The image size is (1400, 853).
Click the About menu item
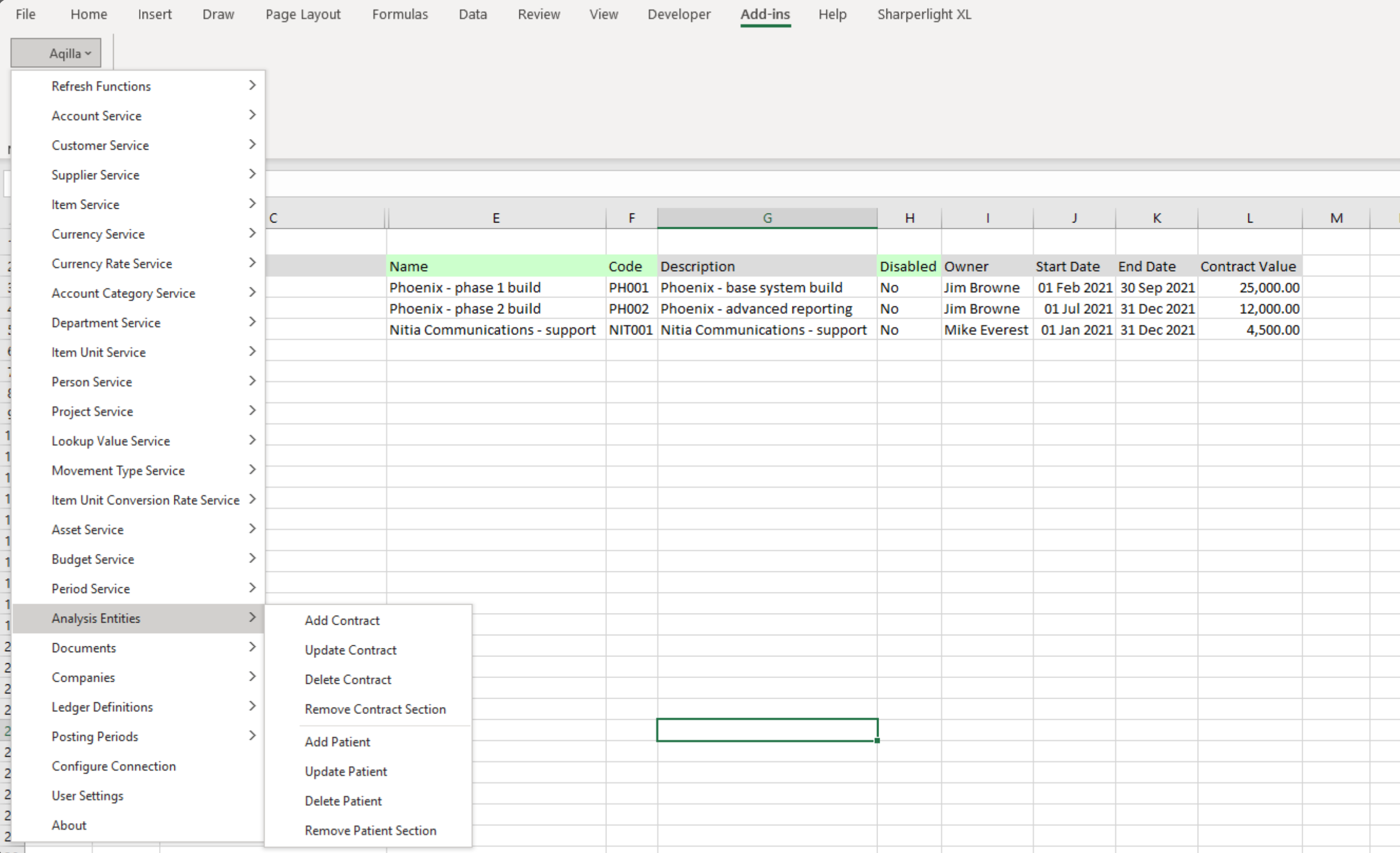(69, 824)
